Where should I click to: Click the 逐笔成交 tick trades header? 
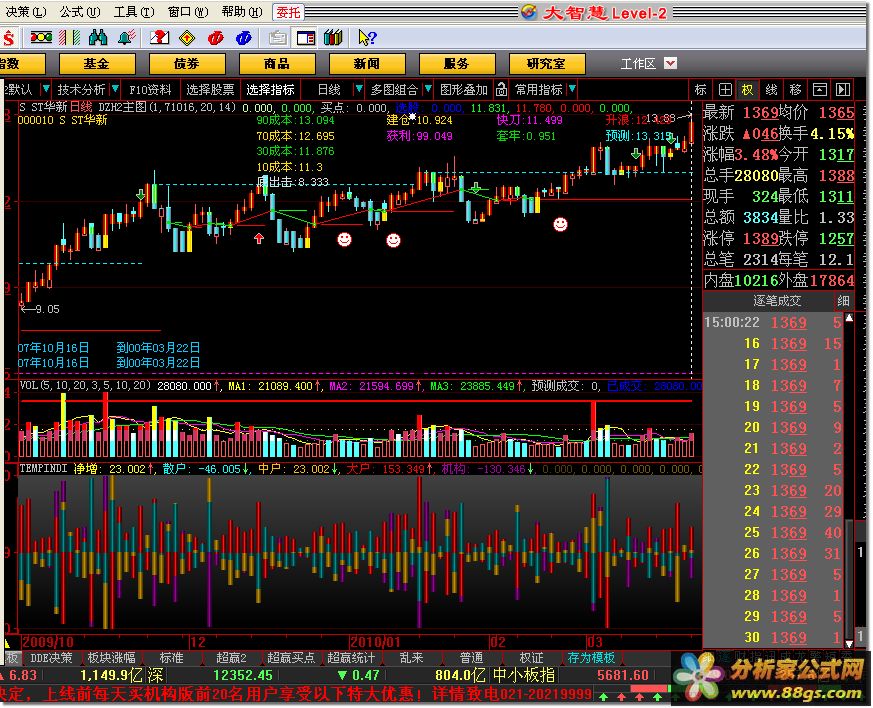click(x=777, y=301)
